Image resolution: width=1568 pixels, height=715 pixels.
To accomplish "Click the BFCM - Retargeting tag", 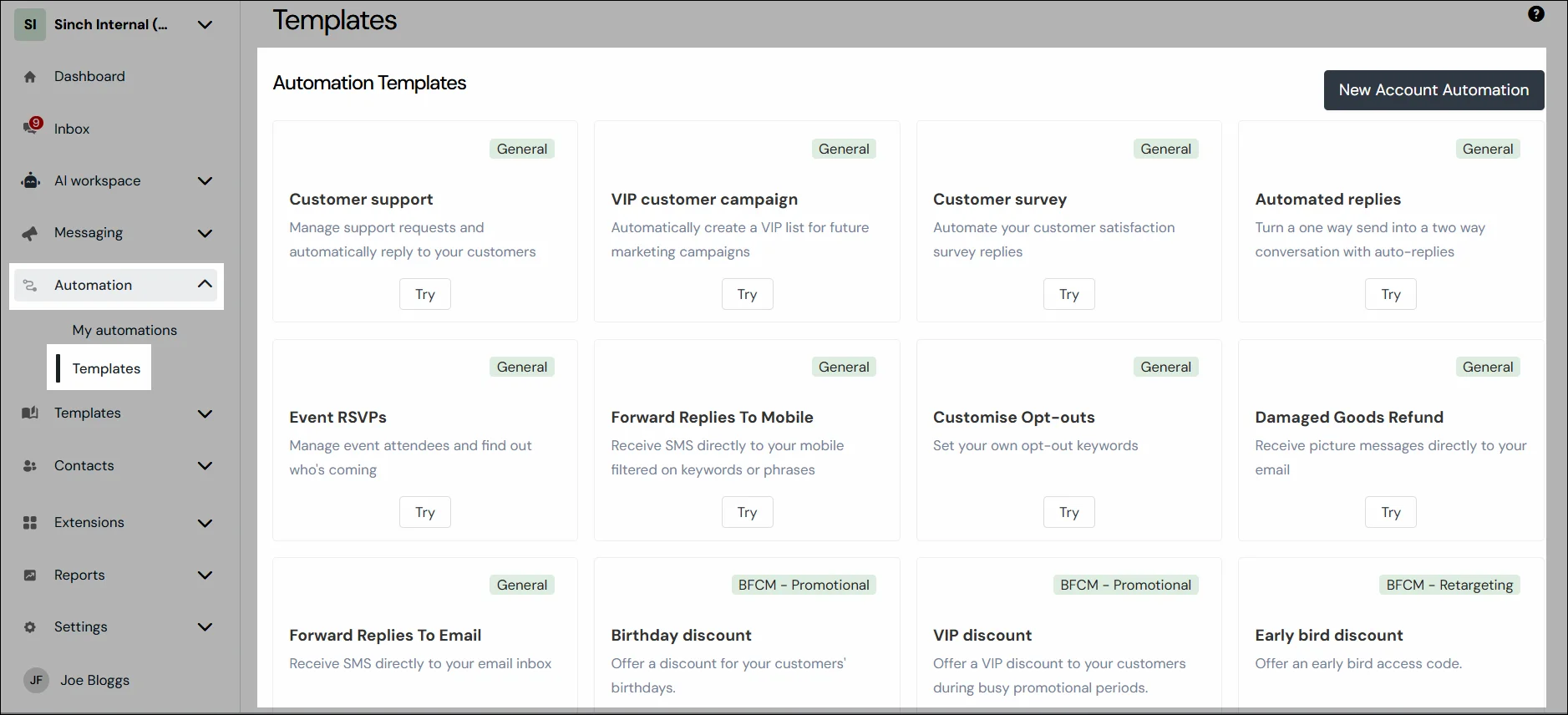I will (1449, 586).
